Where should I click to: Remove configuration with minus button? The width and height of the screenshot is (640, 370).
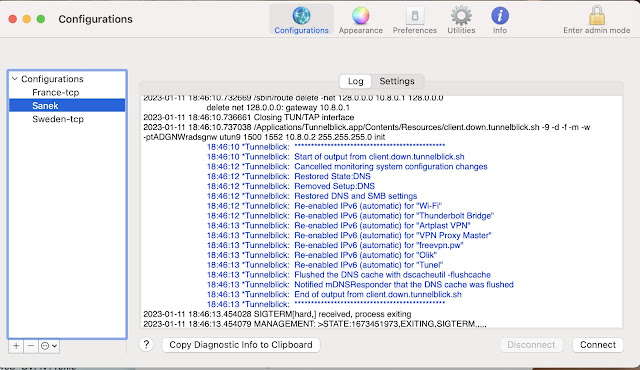[x=31, y=346]
